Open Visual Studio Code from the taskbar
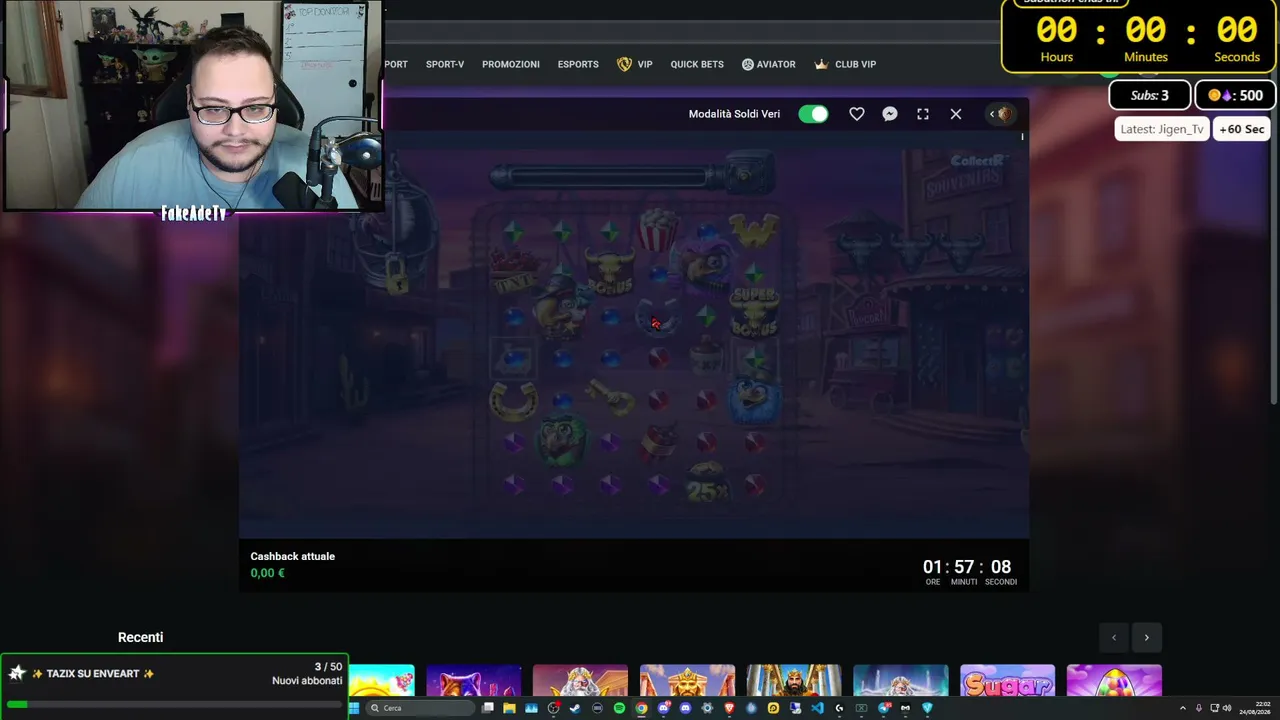Screen dimensions: 1280x720 (x=817, y=708)
